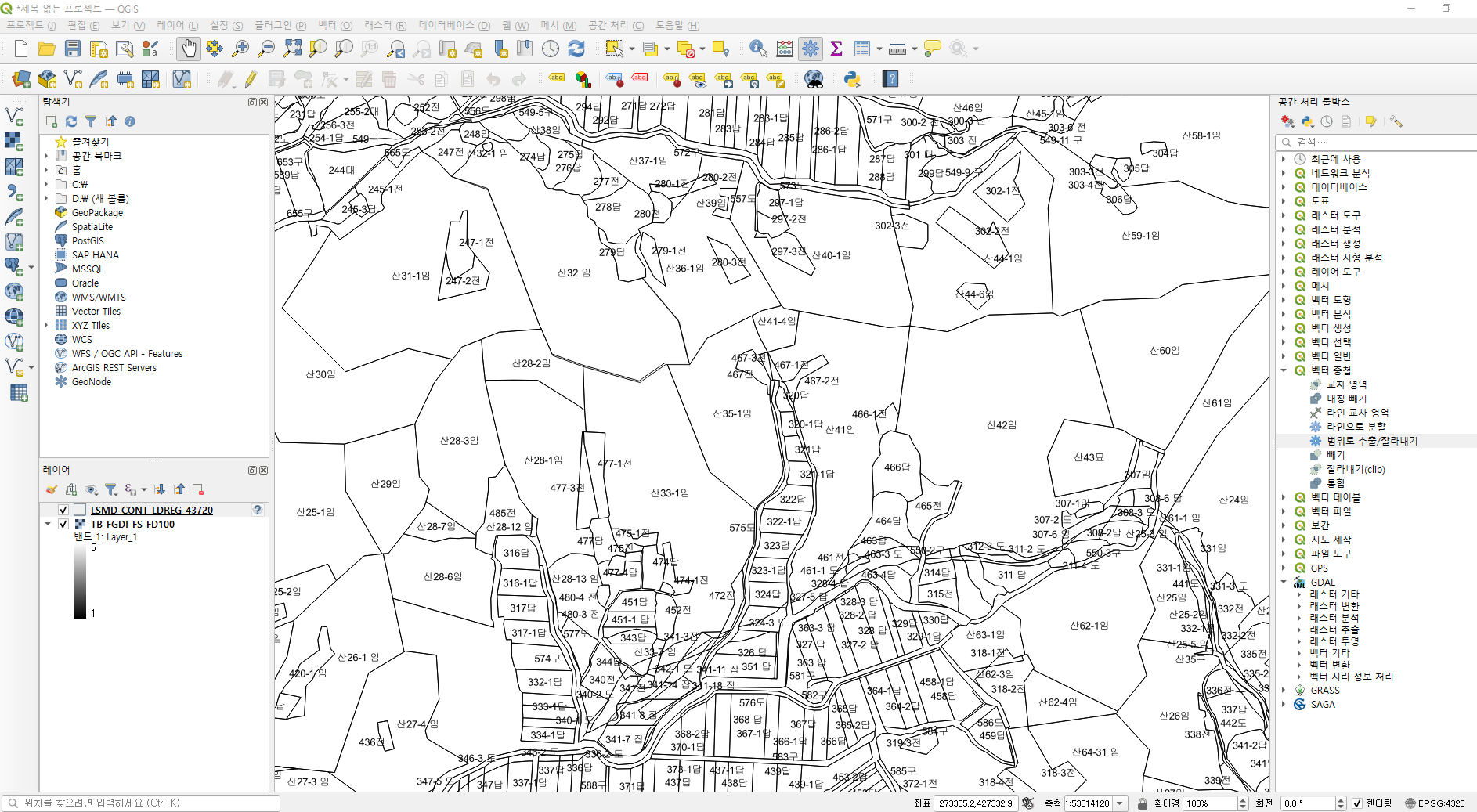Select GeoPackage in Browser
Image resolution: width=1477 pixels, height=812 pixels.
[x=97, y=213]
